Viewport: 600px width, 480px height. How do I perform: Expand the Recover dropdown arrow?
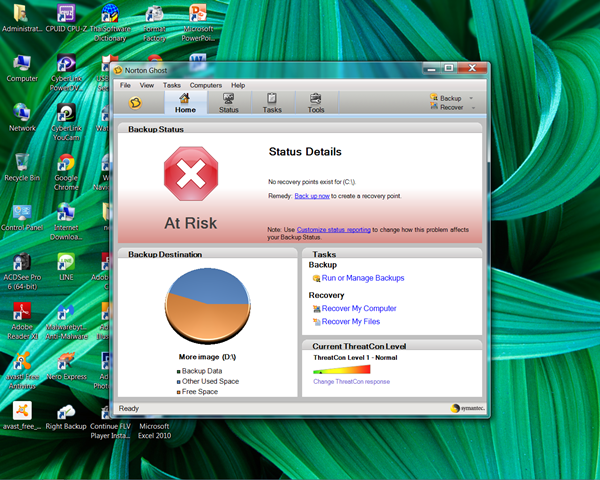click(x=473, y=108)
